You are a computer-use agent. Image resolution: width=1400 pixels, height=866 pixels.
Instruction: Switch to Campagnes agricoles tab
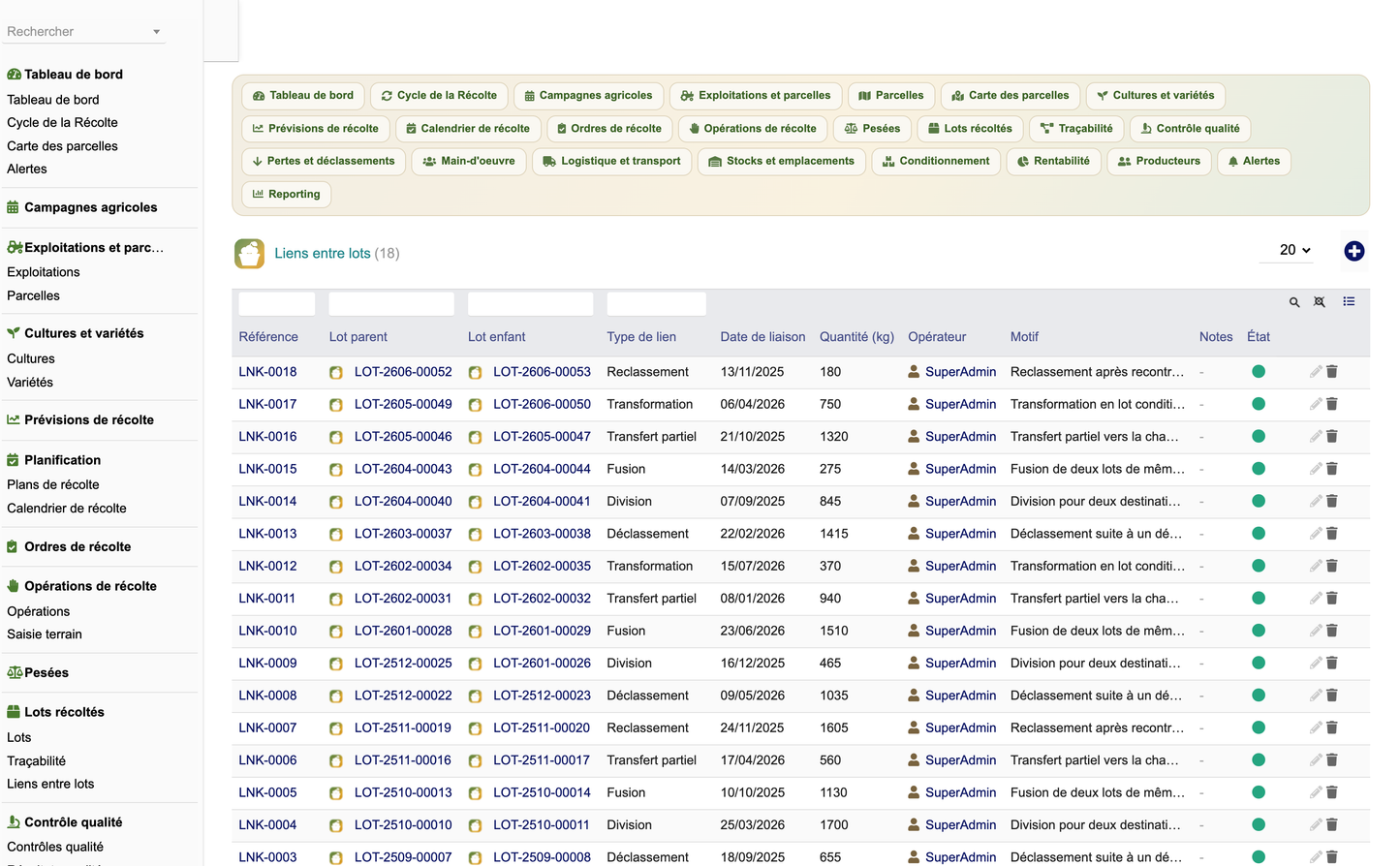click(x=588, y=96)
